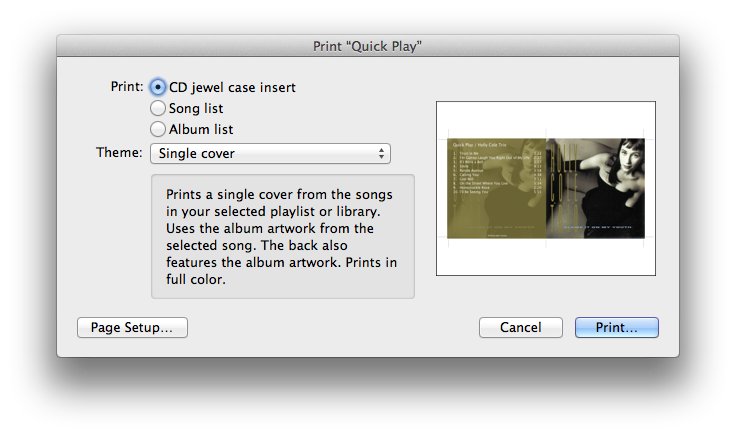Click the theme description text box

tap(283, 237)
